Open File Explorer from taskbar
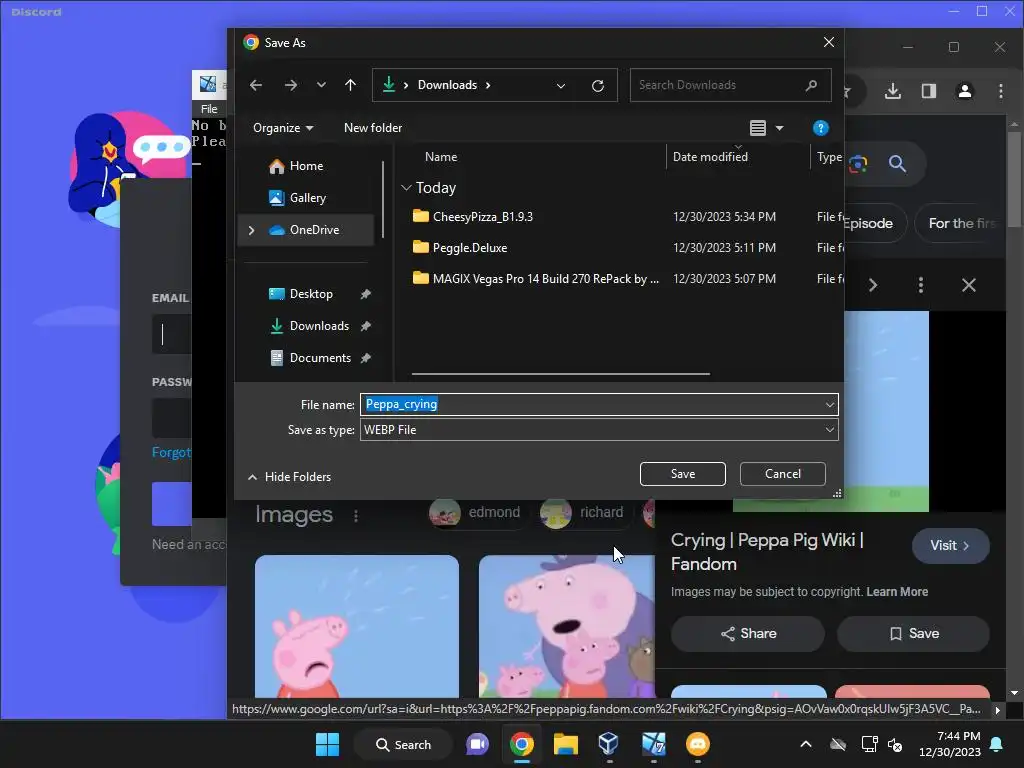Viewport: 1024px width, 768px height. tap(566, 744)
